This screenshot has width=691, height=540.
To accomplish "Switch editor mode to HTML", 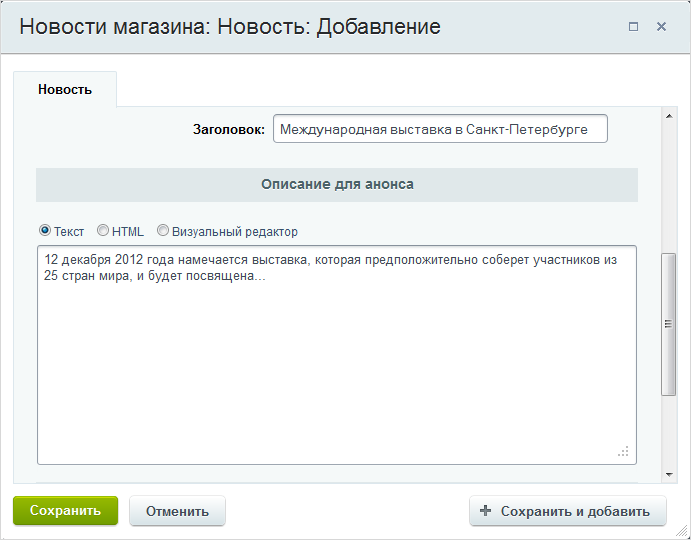I will [103, 230].
